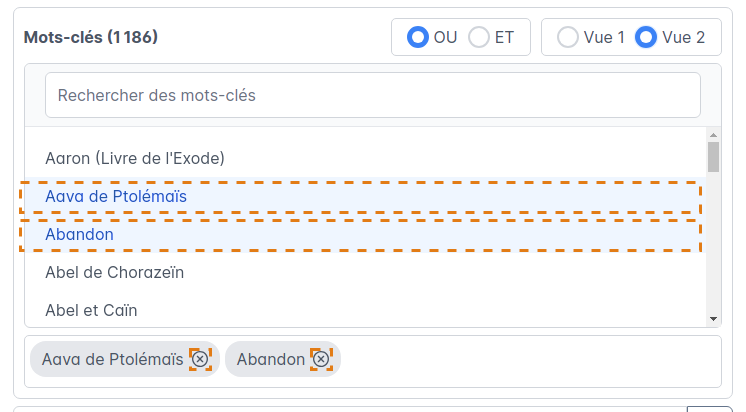
Task: Choose the Abel et Caïn keyword
Action: point(91,309)
